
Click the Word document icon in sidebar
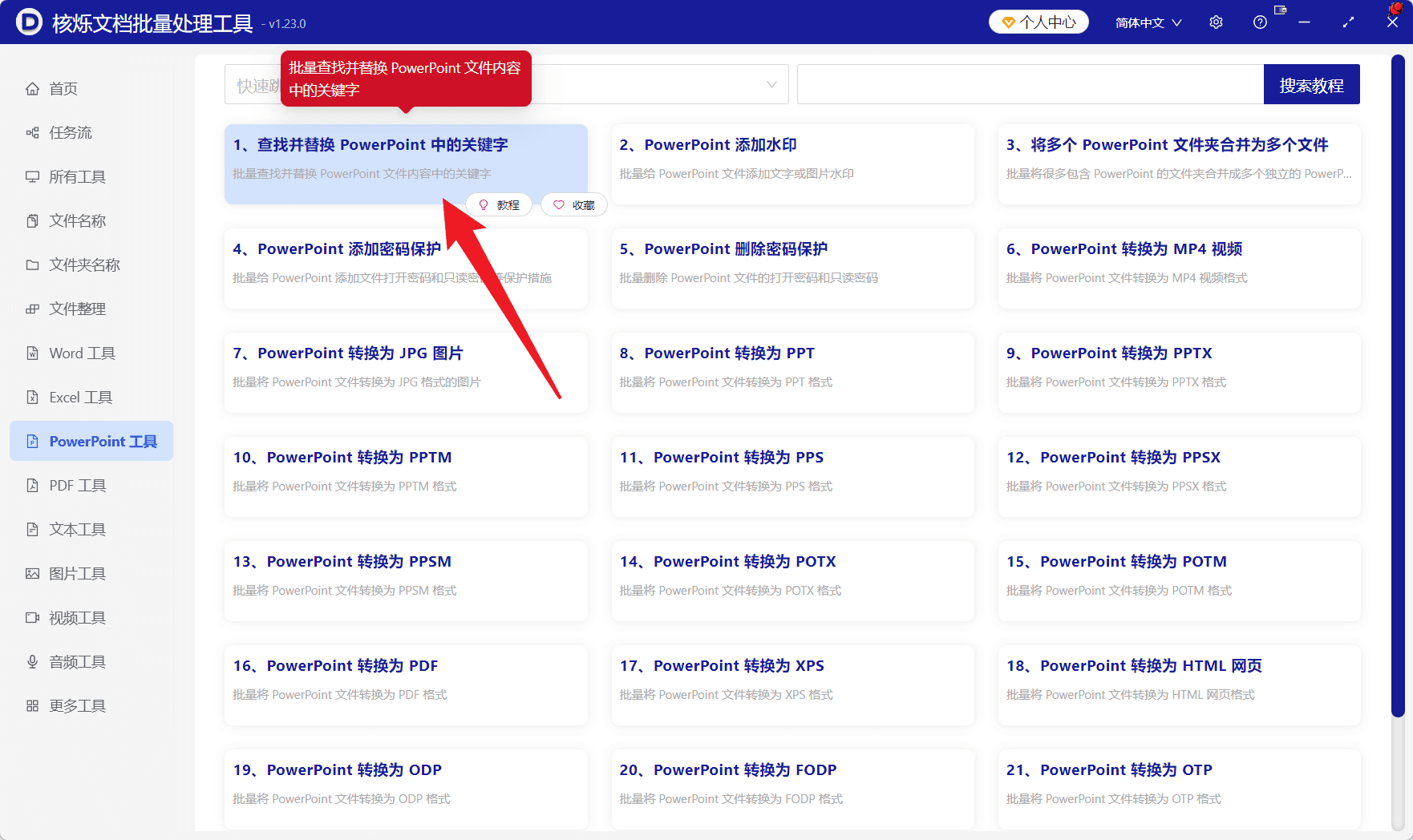[x=32, y=353]
